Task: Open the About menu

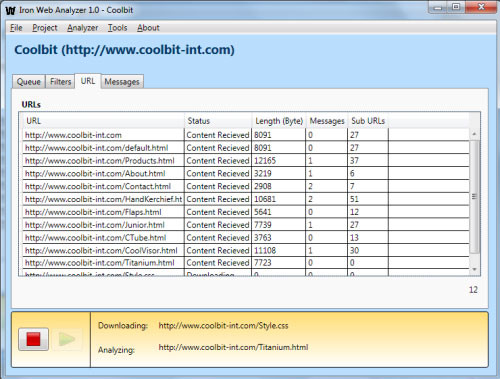Action: point(148,28)
